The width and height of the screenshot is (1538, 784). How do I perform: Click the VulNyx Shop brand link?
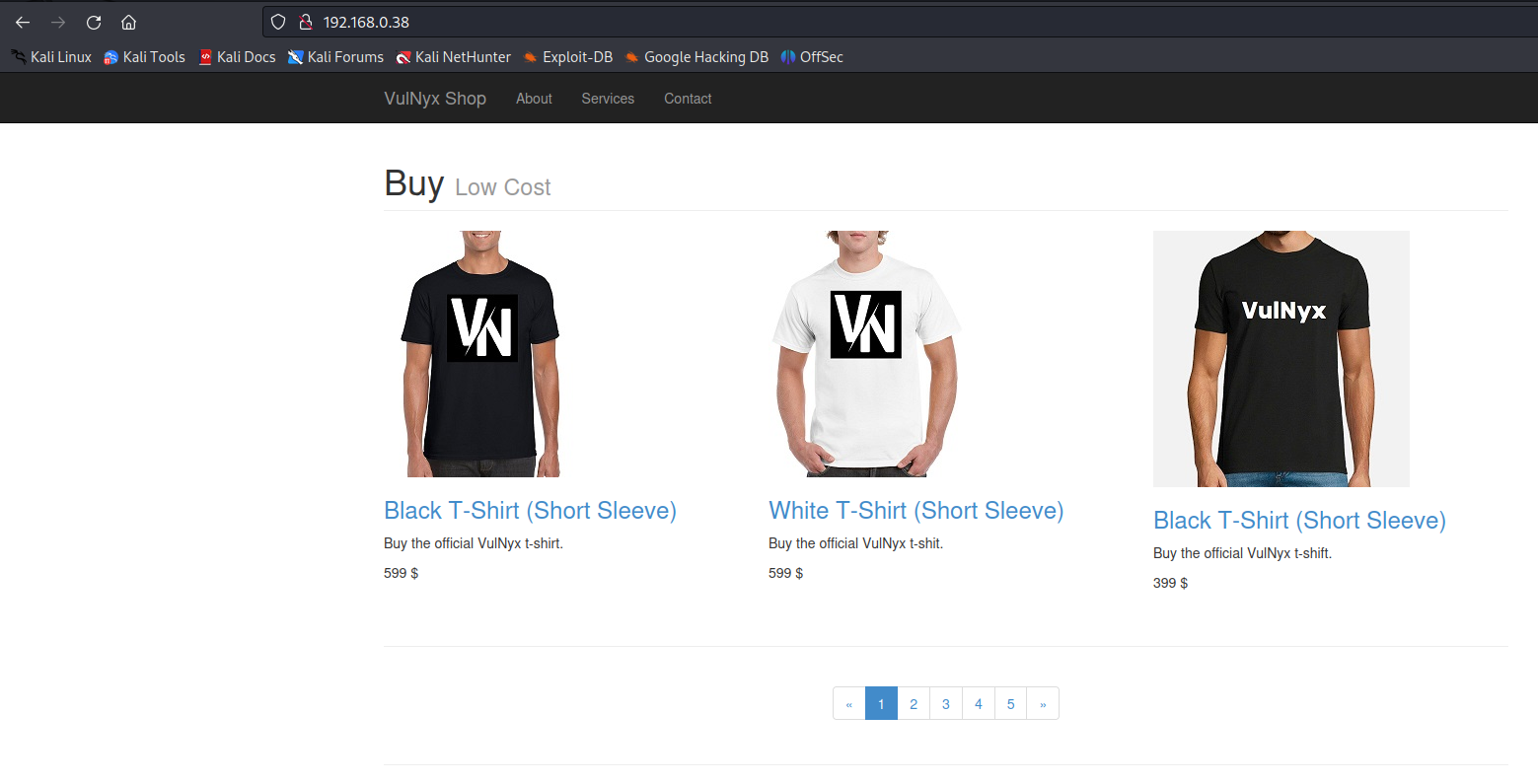click(x=435, y=99)
